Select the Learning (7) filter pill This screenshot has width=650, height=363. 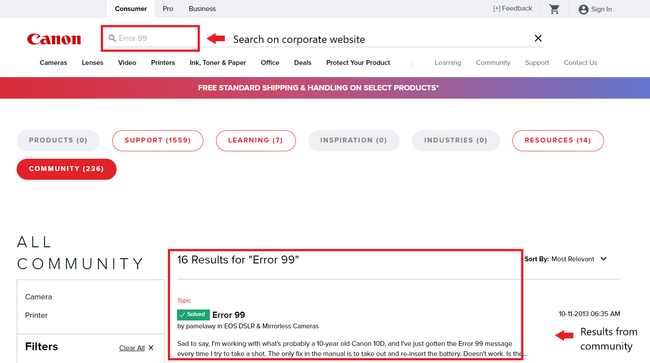coord(256,140)
